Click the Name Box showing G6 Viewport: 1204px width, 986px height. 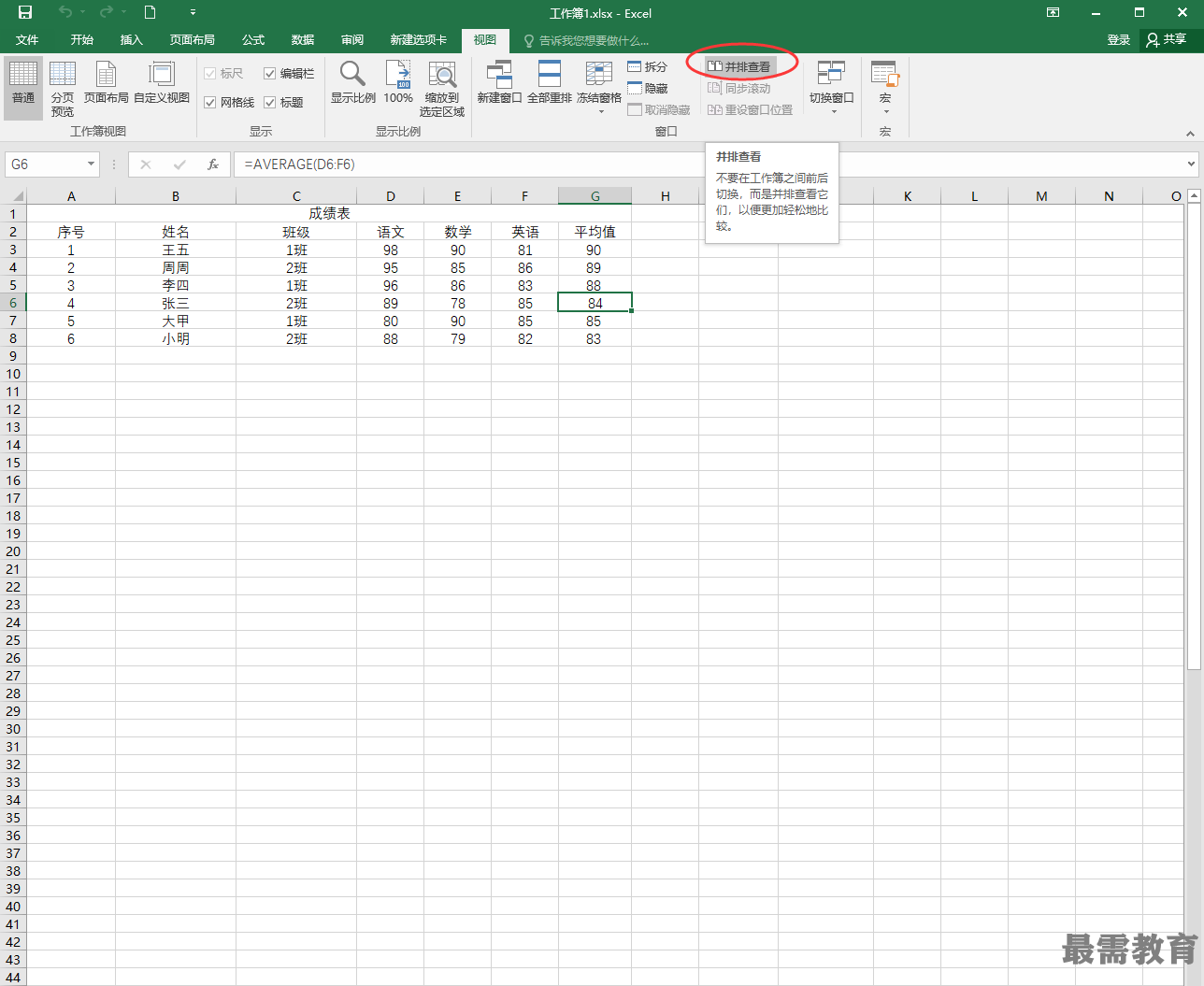click(44, 164)
